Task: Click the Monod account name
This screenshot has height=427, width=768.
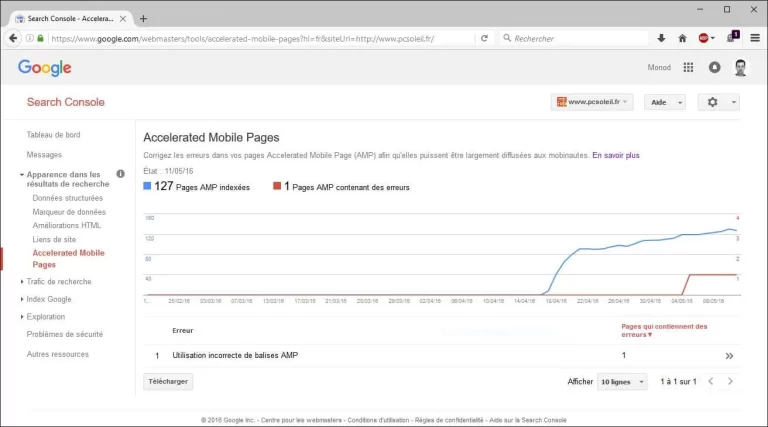Action: coord(659,68)
